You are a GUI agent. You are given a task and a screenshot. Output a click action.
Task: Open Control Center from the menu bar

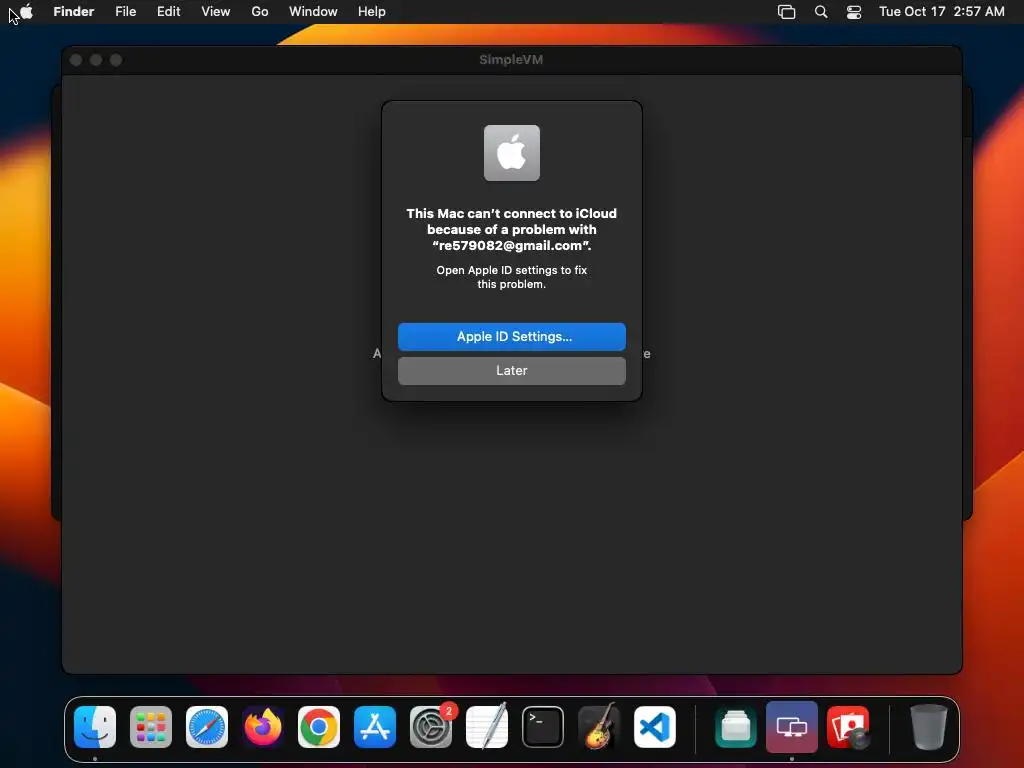[x=854, y=12]
